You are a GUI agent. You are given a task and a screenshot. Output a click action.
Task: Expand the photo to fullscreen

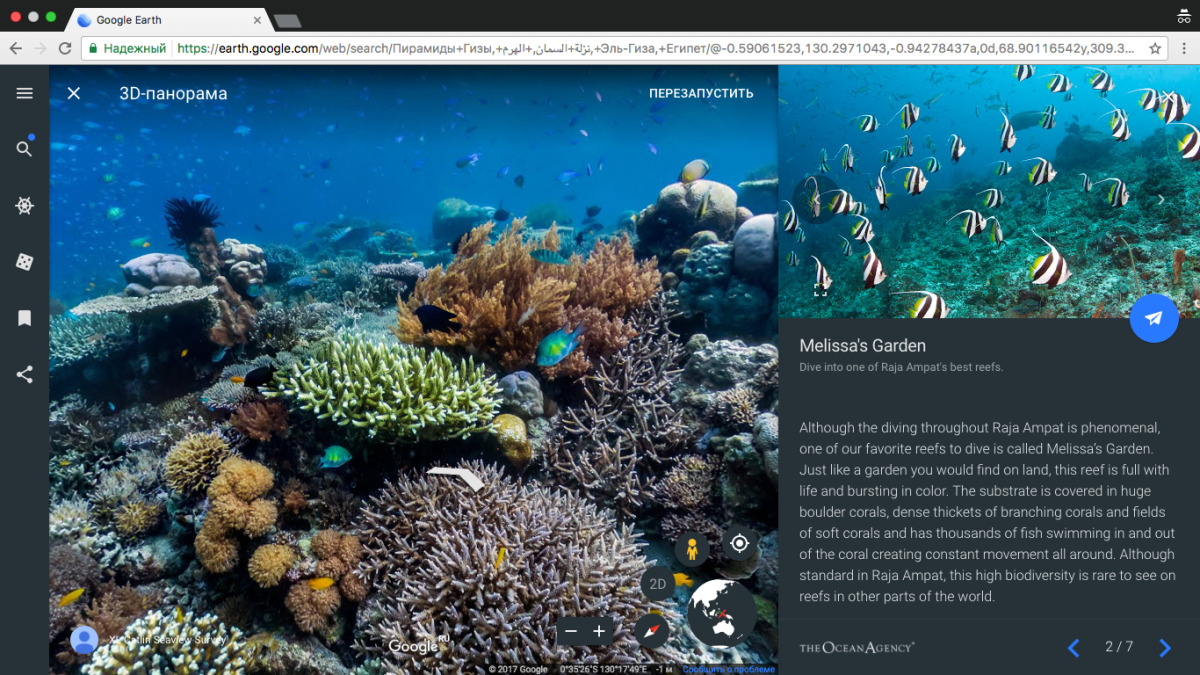tap(820, 290)
